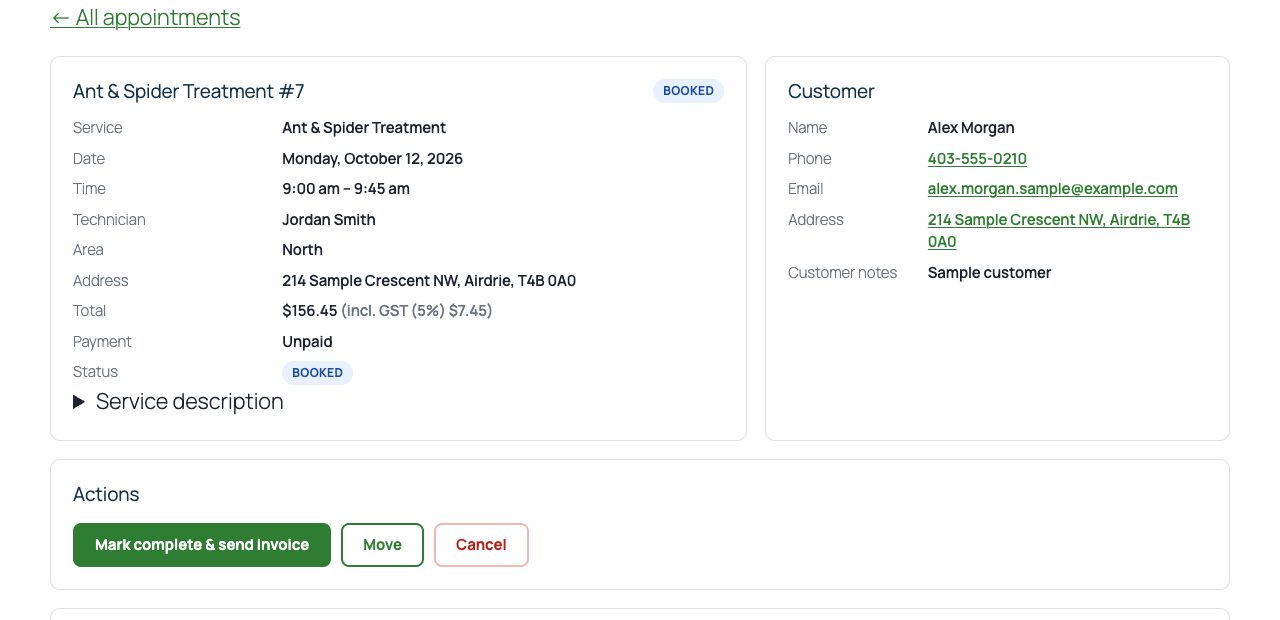Image resolution: width=1280 pixels, height=620 pixels.
Task: Select the Actions section heading
Action: tap(106, 495)
